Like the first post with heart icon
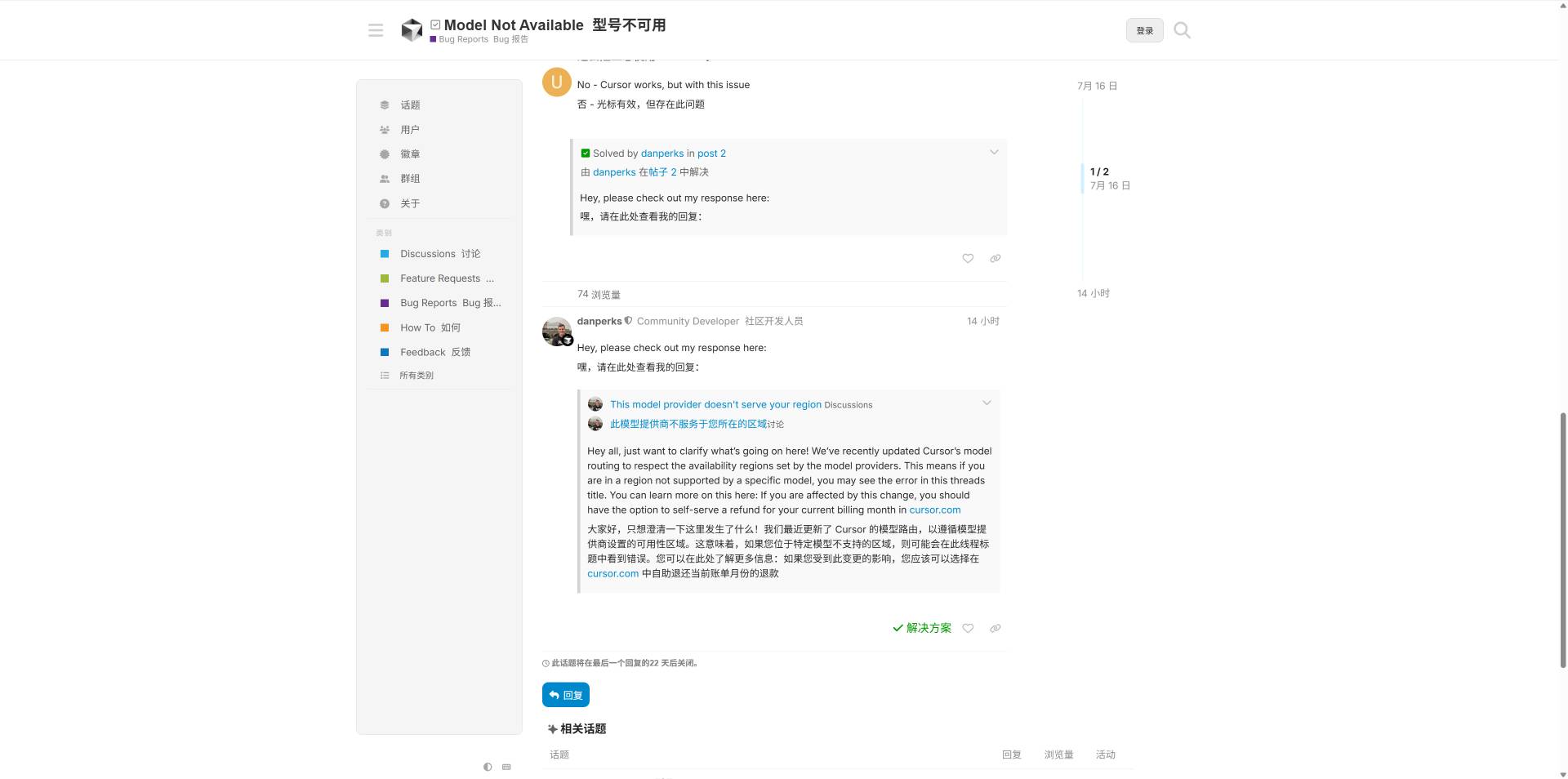This screenshot has height=779, width=1568. tap(968, 258)
